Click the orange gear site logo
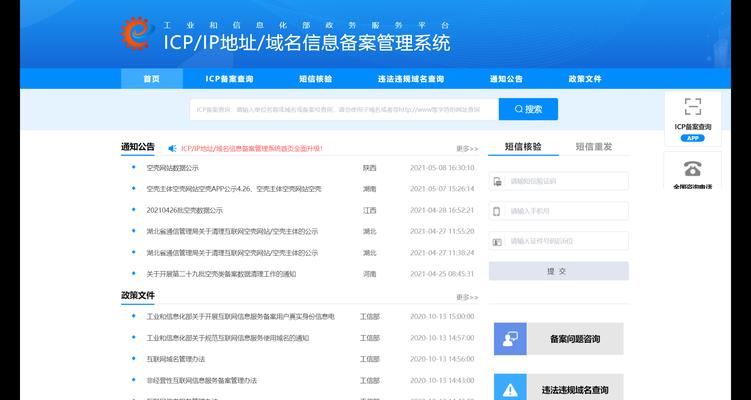 click(x=137, y=34)
